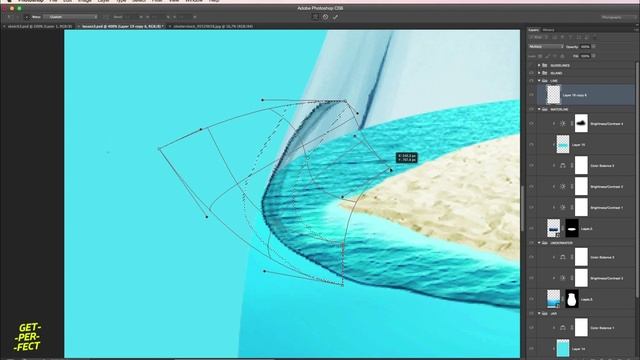Select the Layers panel tab
The height and width of the screenshot is (360, 640).
click(533, 30)
